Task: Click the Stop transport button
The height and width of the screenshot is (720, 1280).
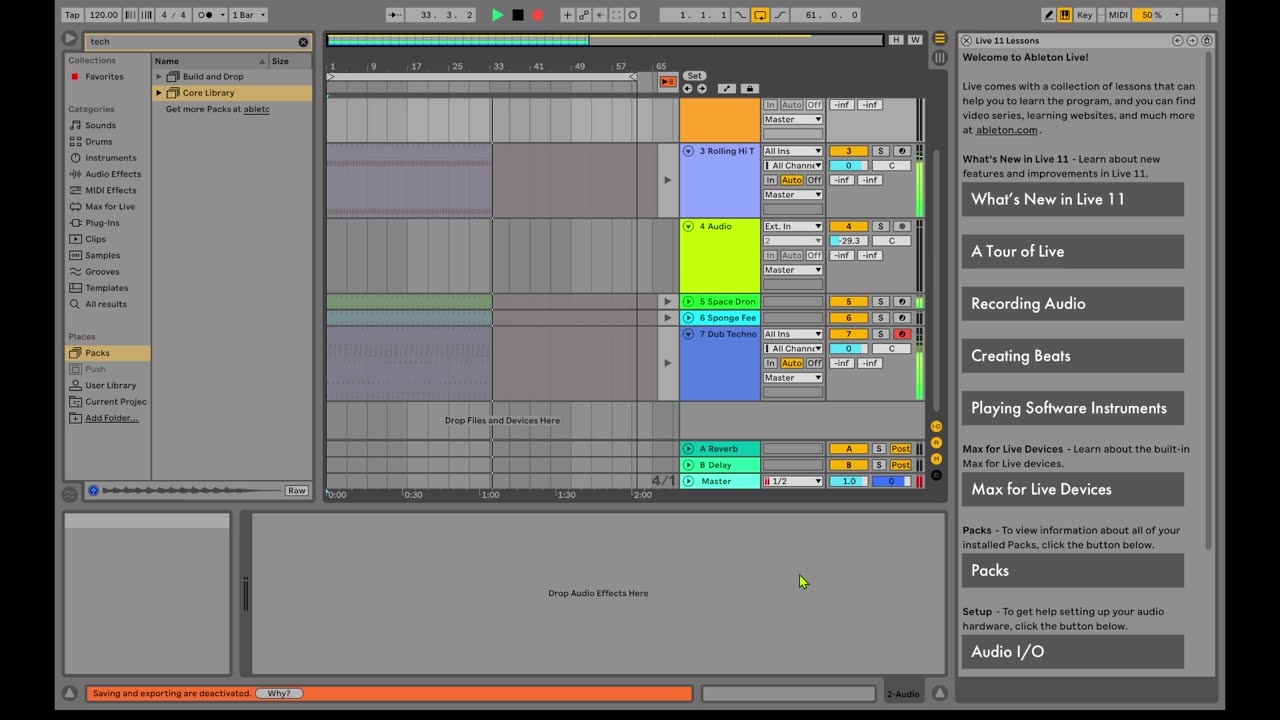Action: [518, 15]
